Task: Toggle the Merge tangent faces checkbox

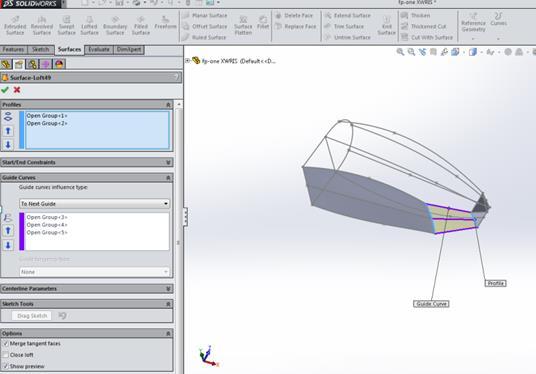Action: pyautogui.click(x=5, y=344)
